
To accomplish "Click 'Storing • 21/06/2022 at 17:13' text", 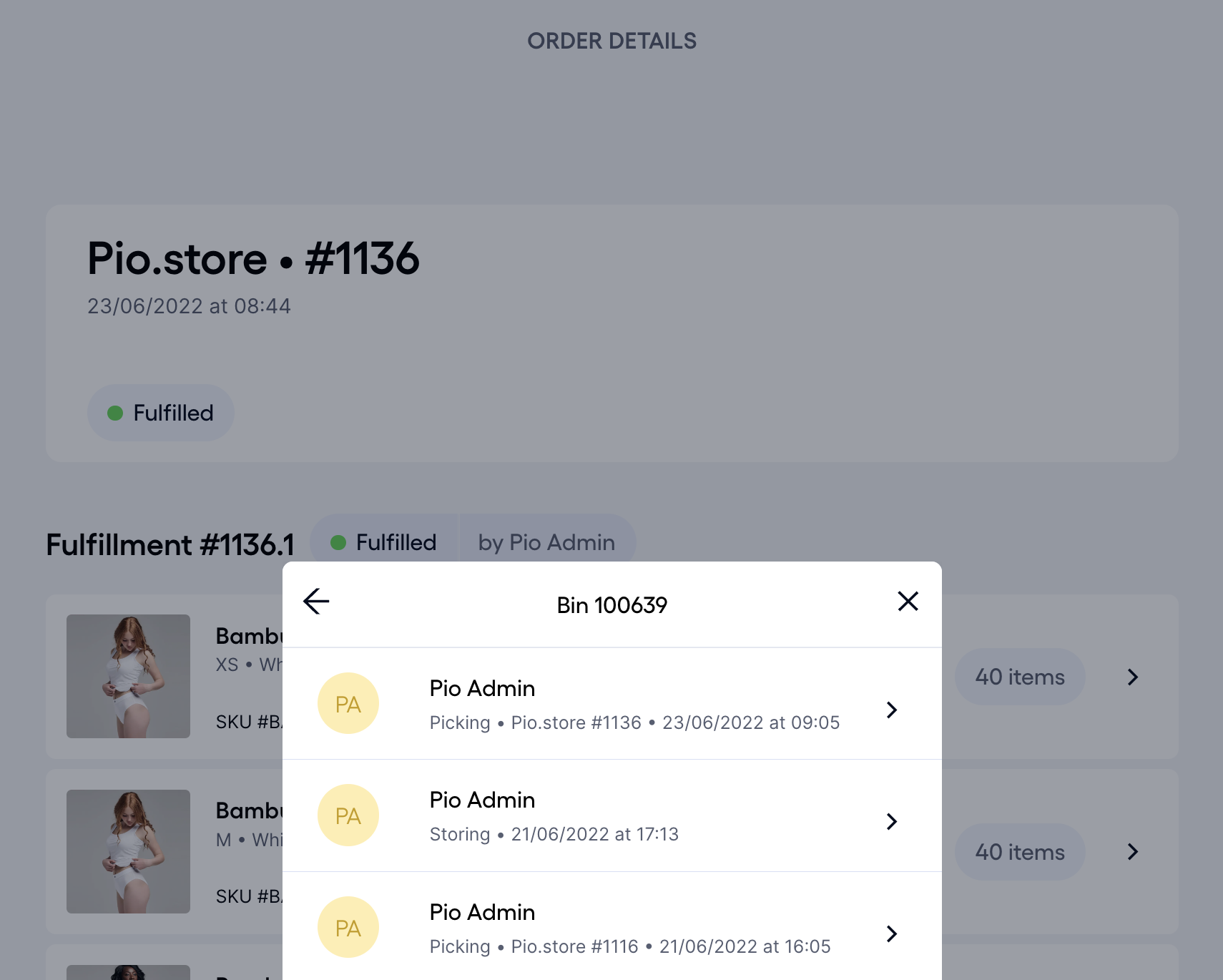I will coord(554,834).
